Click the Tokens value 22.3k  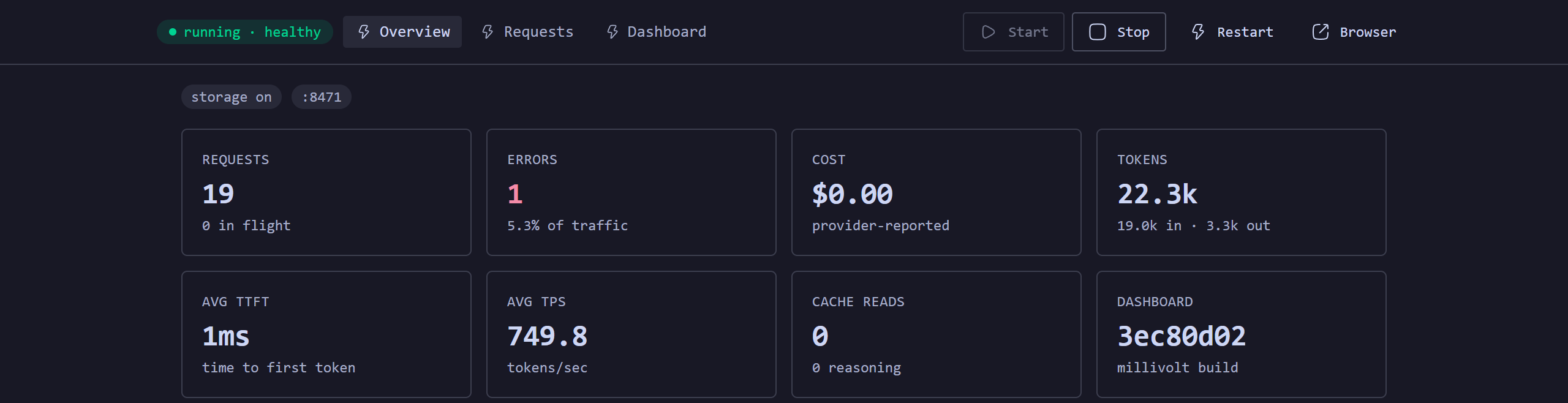(1157, 194)
